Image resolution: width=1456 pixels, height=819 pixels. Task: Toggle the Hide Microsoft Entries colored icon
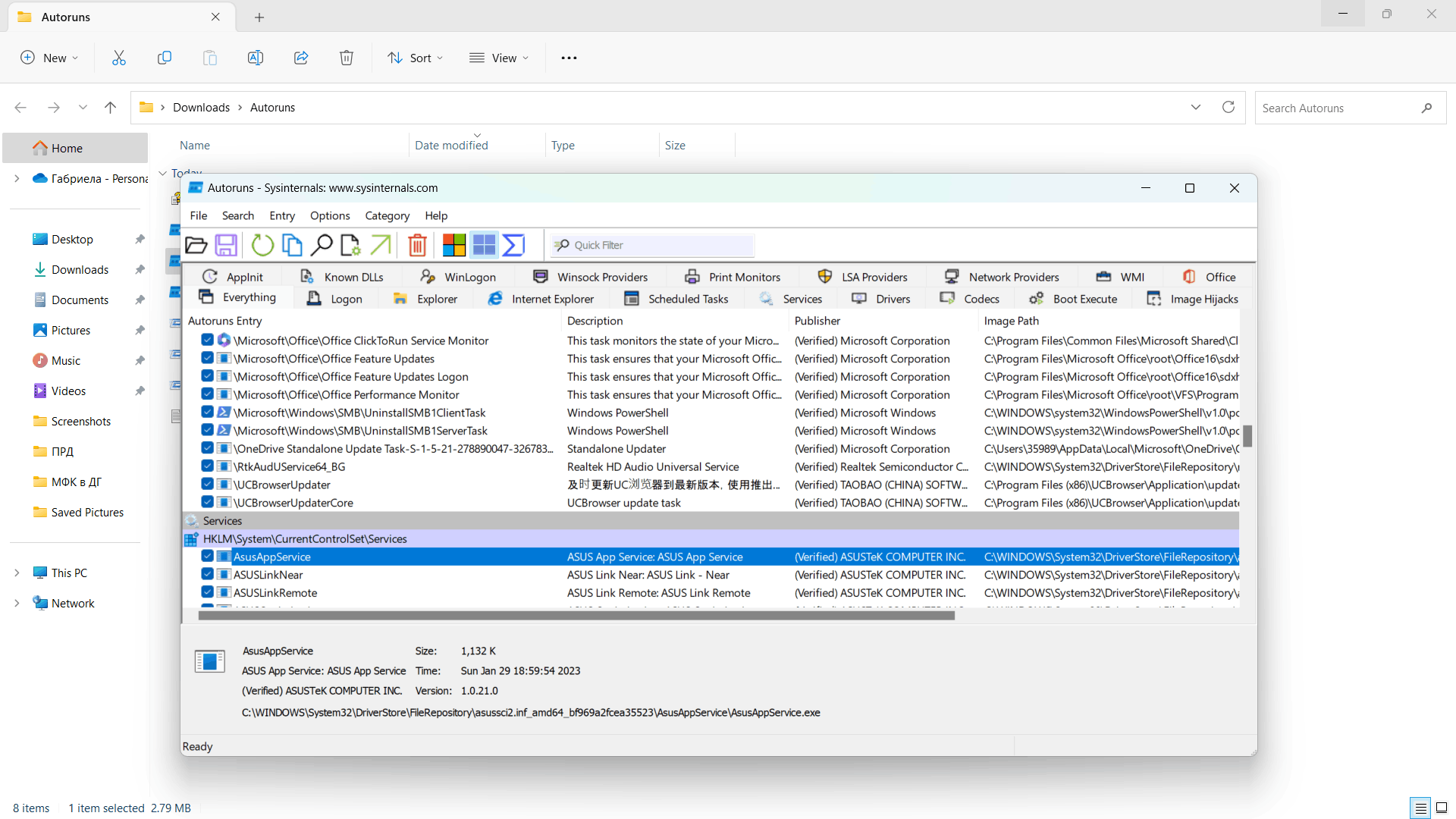tap(453, 245)
